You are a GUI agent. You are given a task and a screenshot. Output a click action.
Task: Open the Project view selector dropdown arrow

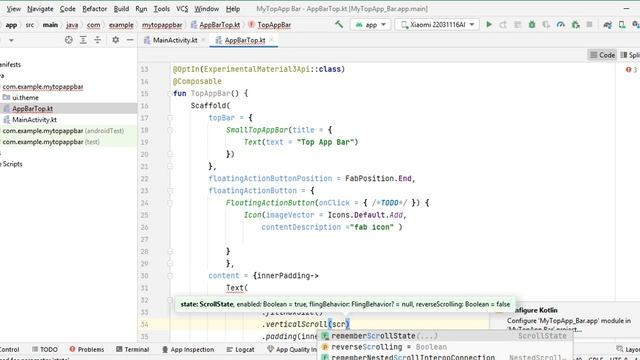pyautogui.click(x=11, y=40)
